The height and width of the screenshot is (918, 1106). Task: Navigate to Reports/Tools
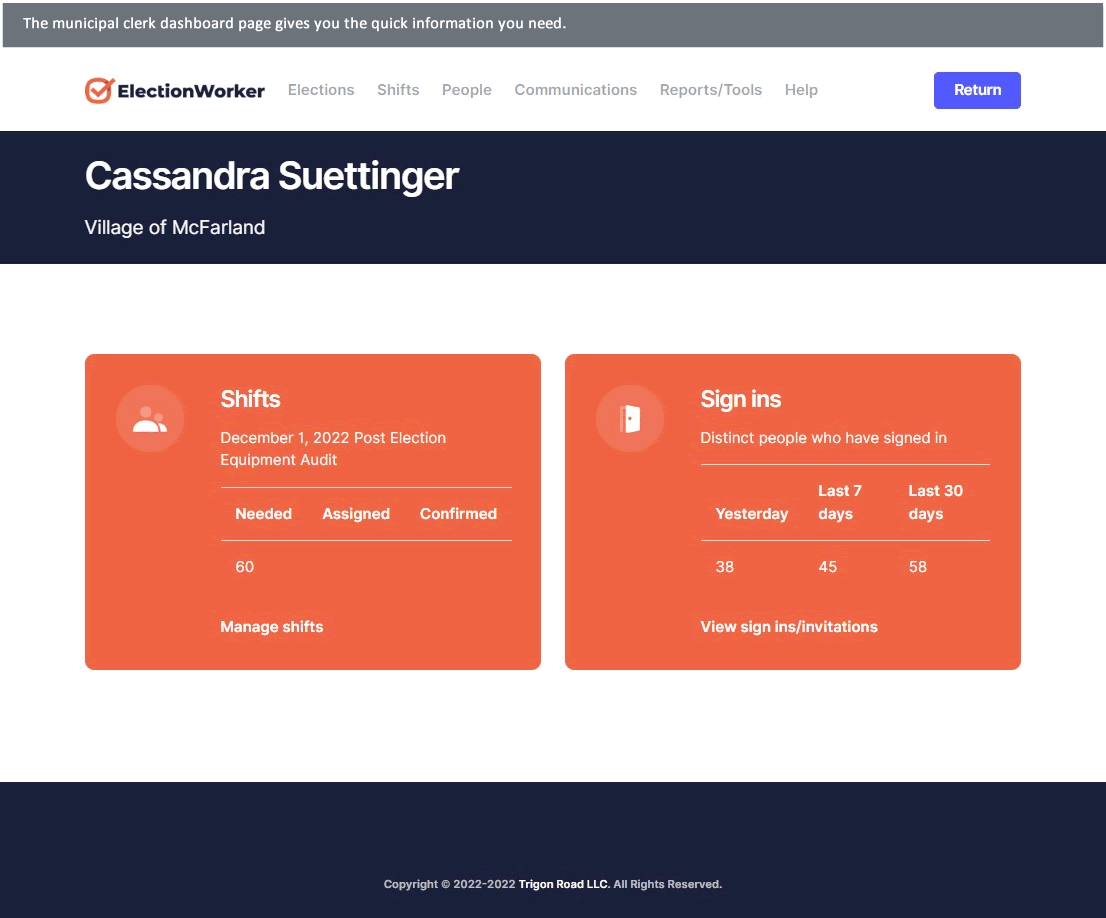(x=710, y=90)
